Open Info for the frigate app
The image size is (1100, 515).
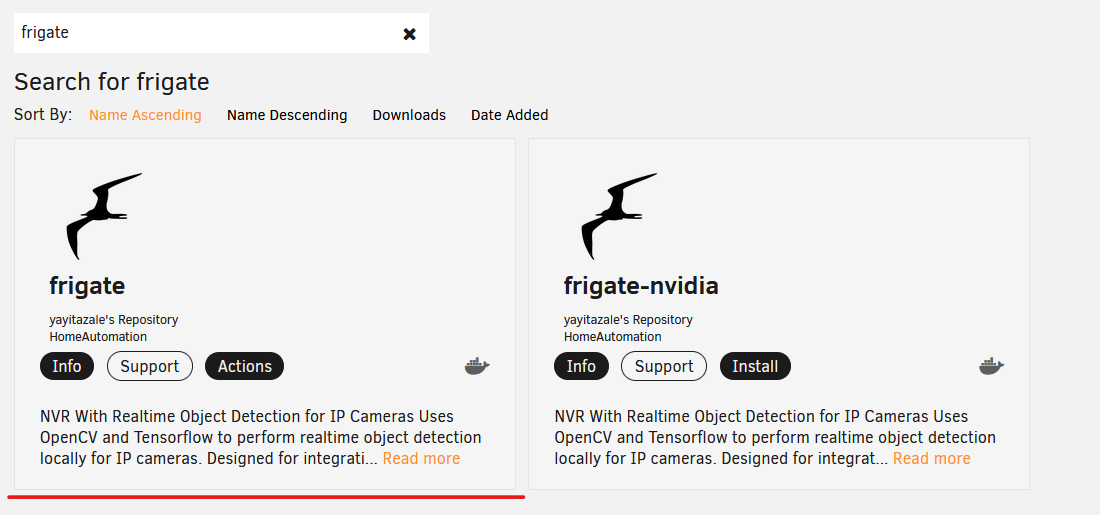click(x=67, y=366)
